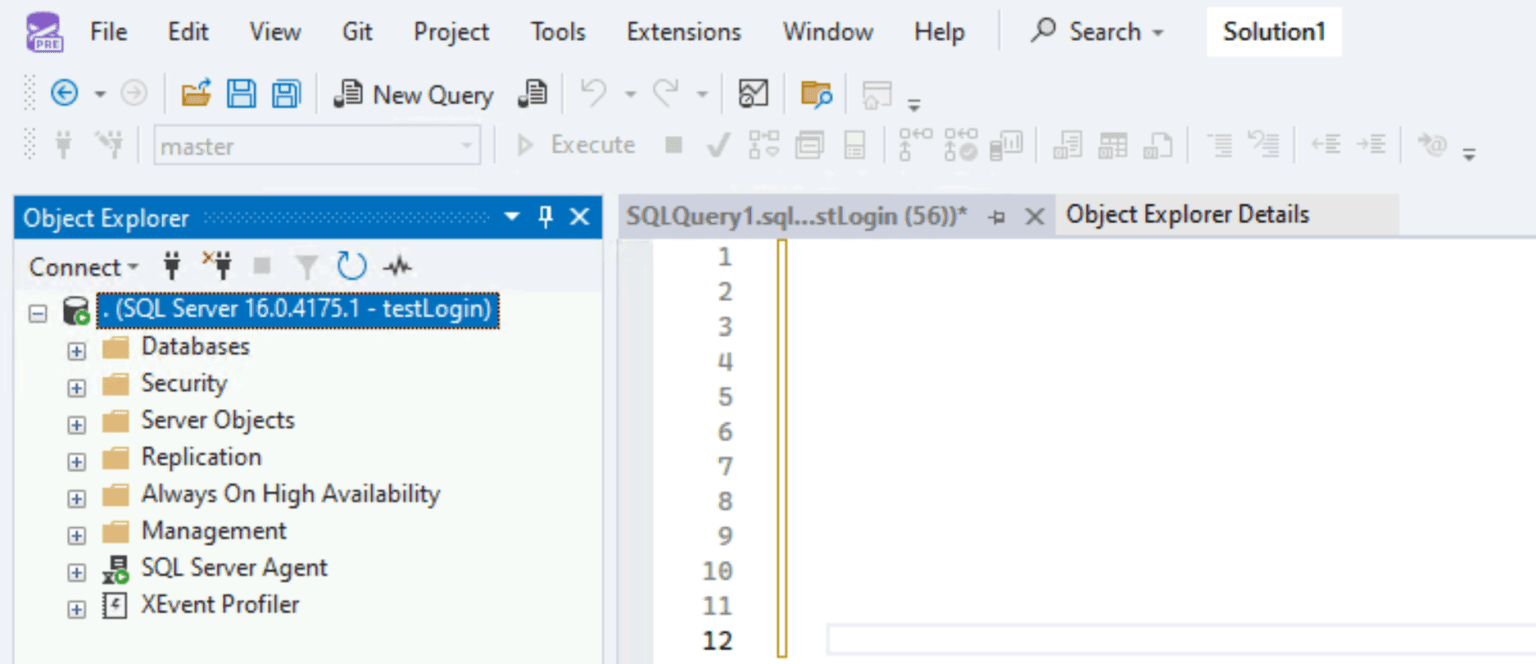1536x664 pixels.
Task: Open Activity Monitor pulse icon in Object Explorer
Action: tap(399, 266)
